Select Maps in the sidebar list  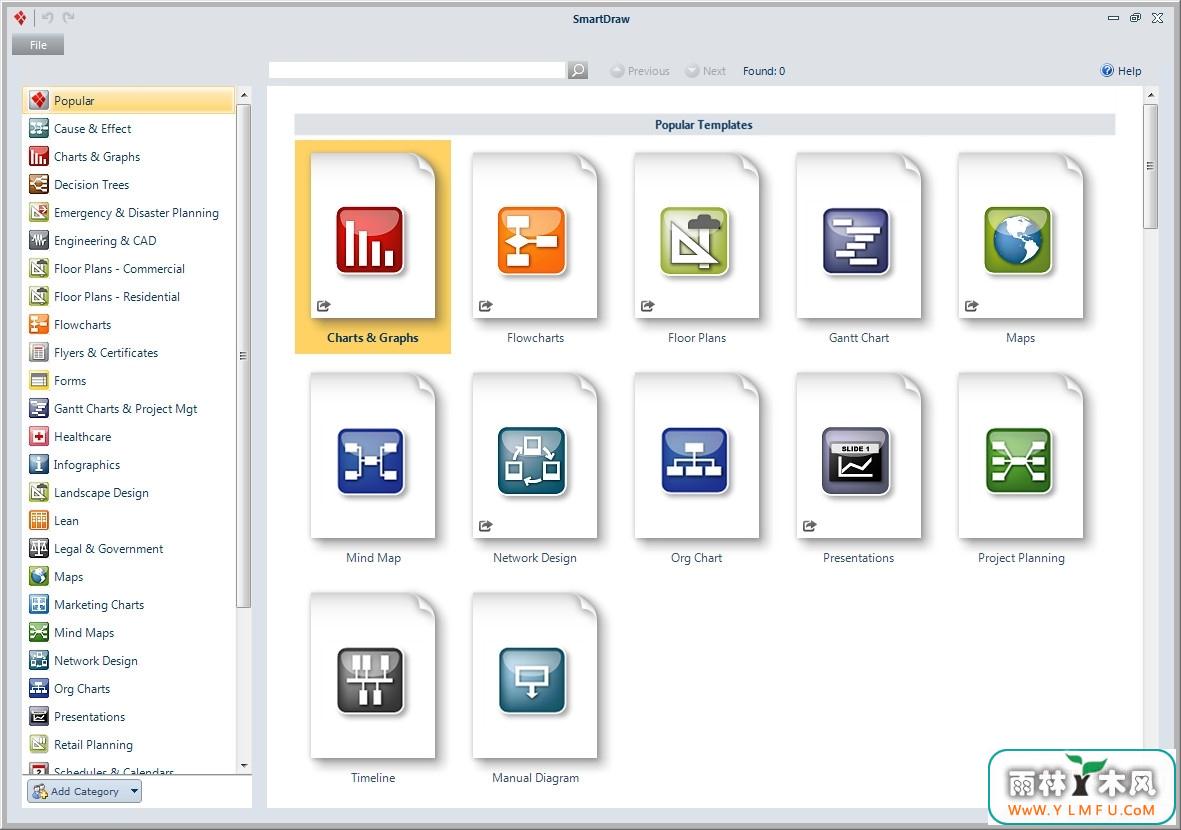(x=129, y=576)
